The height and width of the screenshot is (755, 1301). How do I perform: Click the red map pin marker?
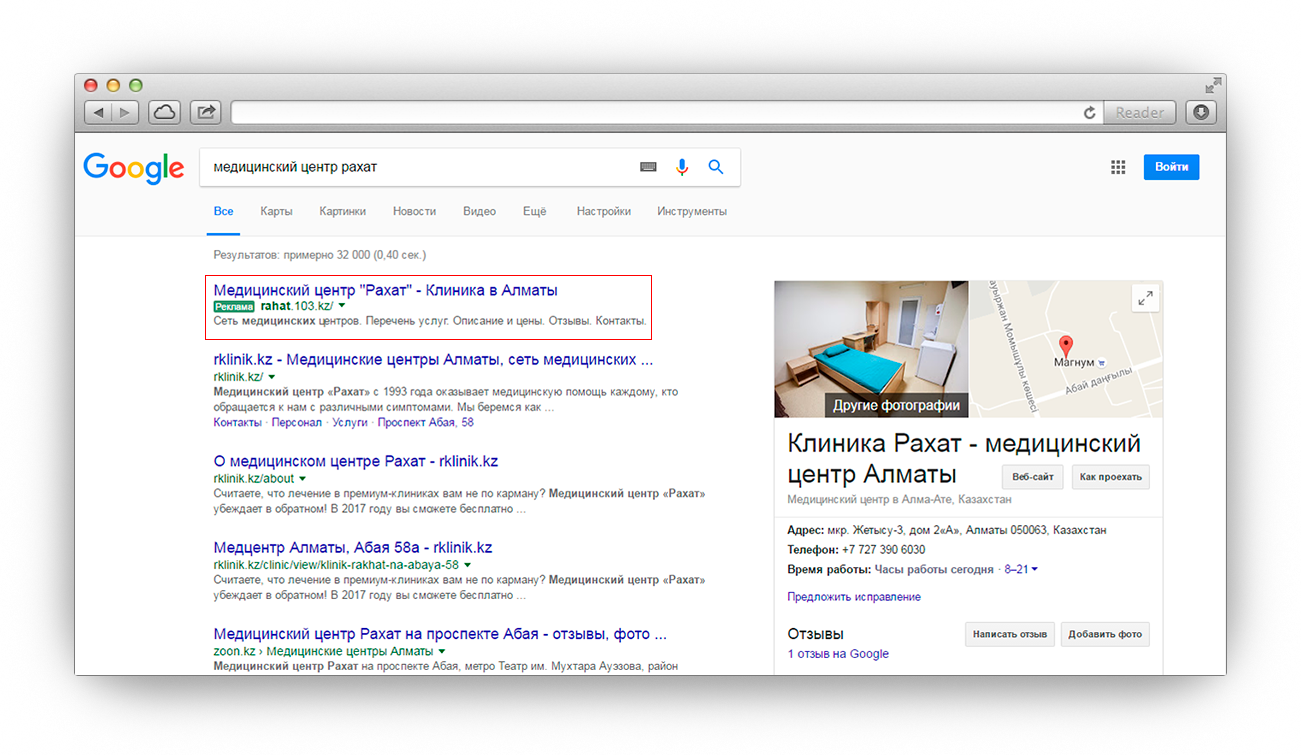click(x=1066, y=348)
